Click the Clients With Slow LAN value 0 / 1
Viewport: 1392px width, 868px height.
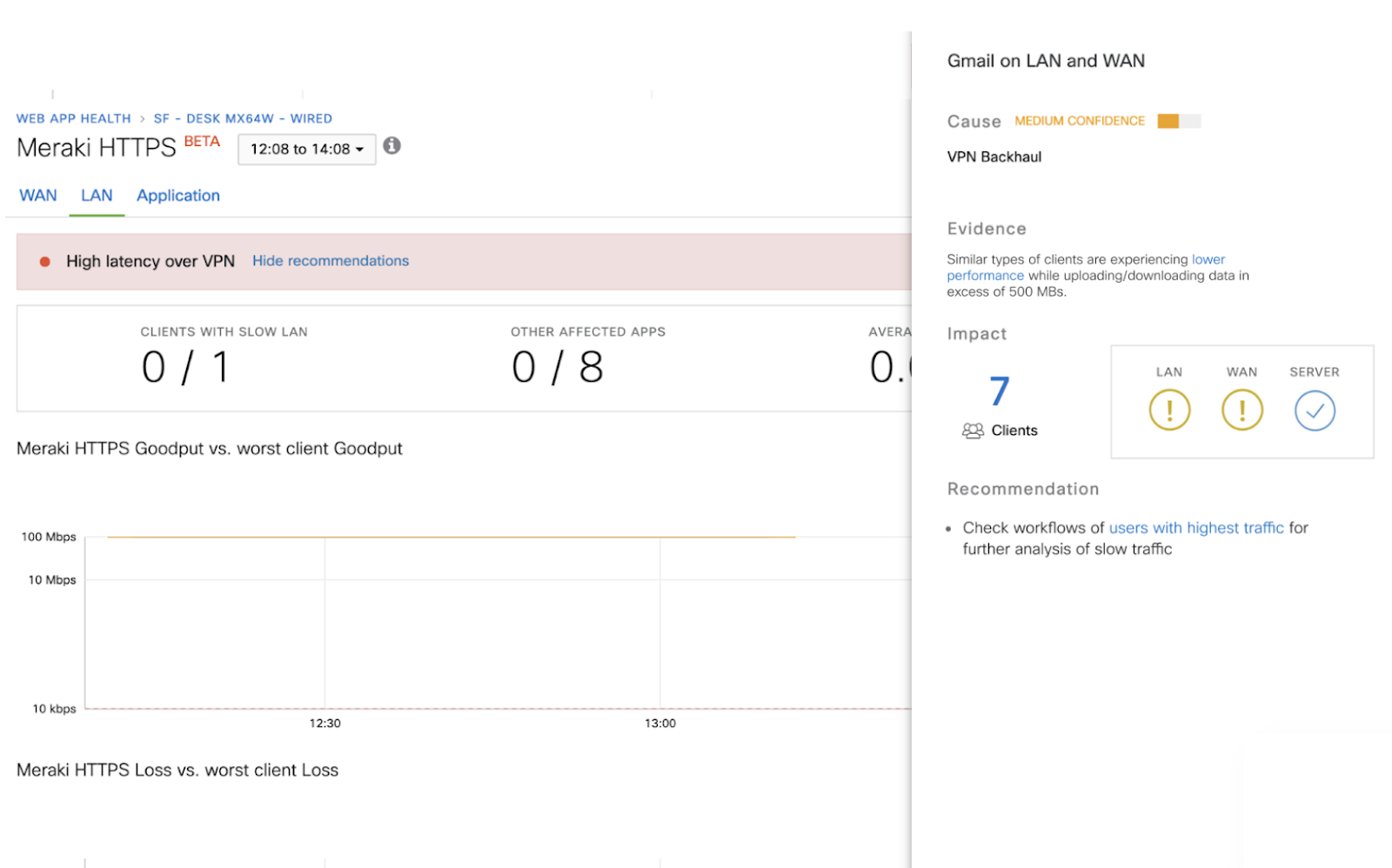[x=185, y=367]
